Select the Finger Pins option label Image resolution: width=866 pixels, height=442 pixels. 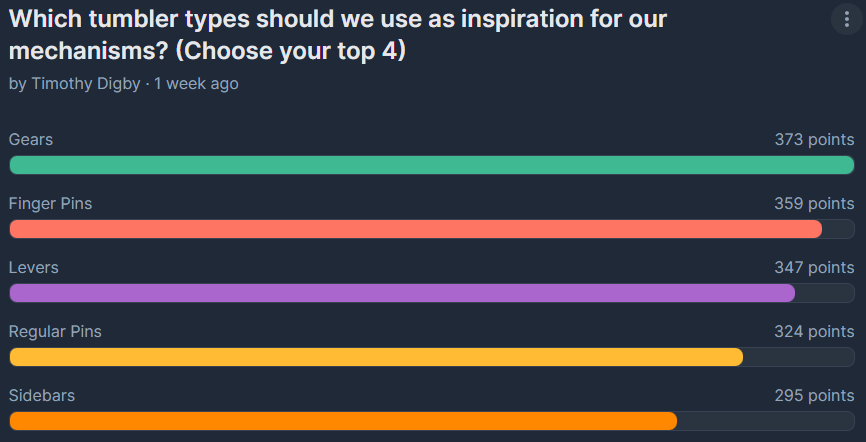[x=50, y=203]
